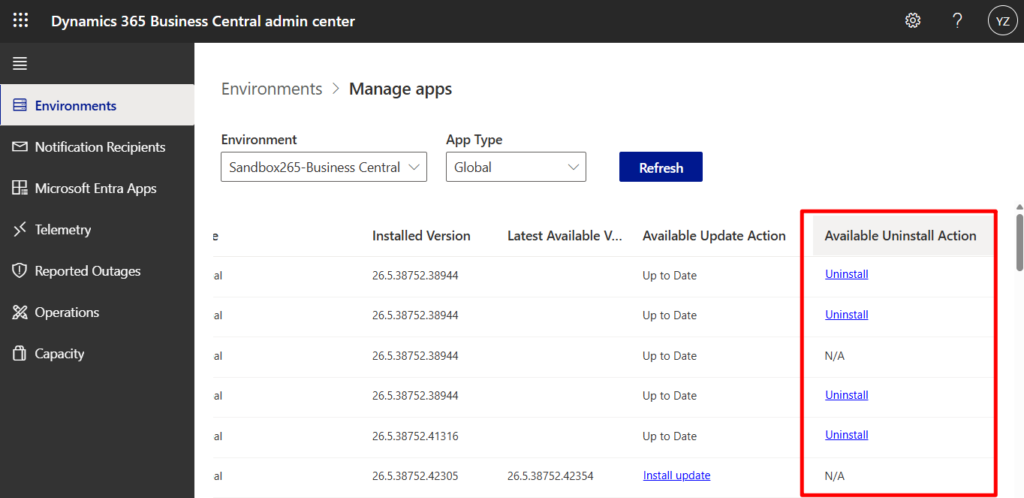Open the settings gear icon

point(912,21)
